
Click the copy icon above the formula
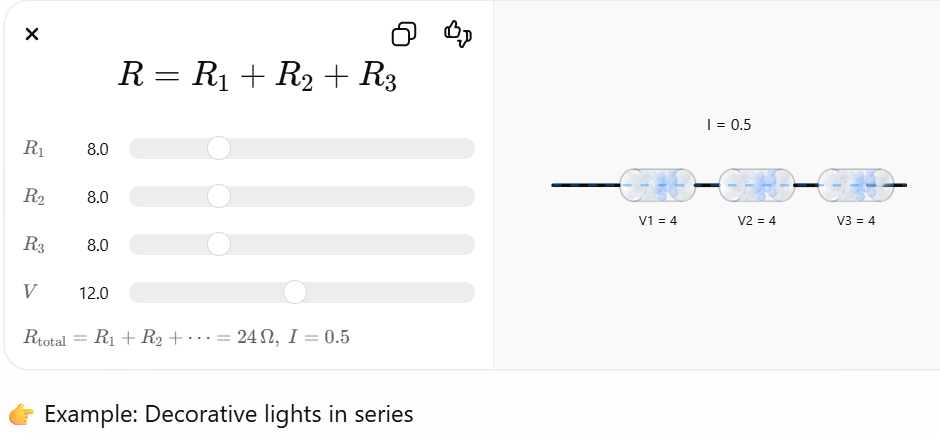click(404, 35)
